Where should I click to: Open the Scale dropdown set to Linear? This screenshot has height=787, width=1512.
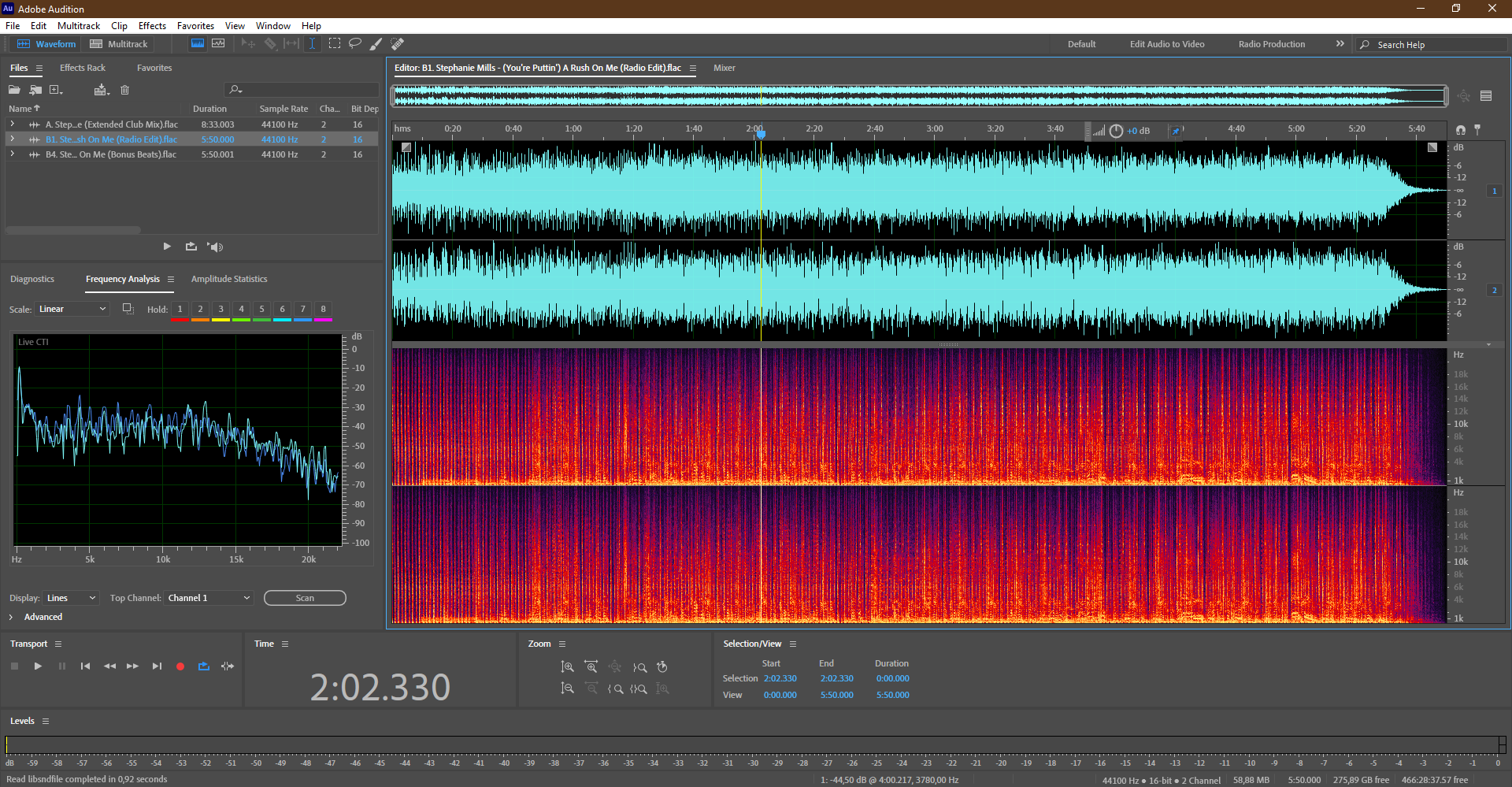coord(72,309)
